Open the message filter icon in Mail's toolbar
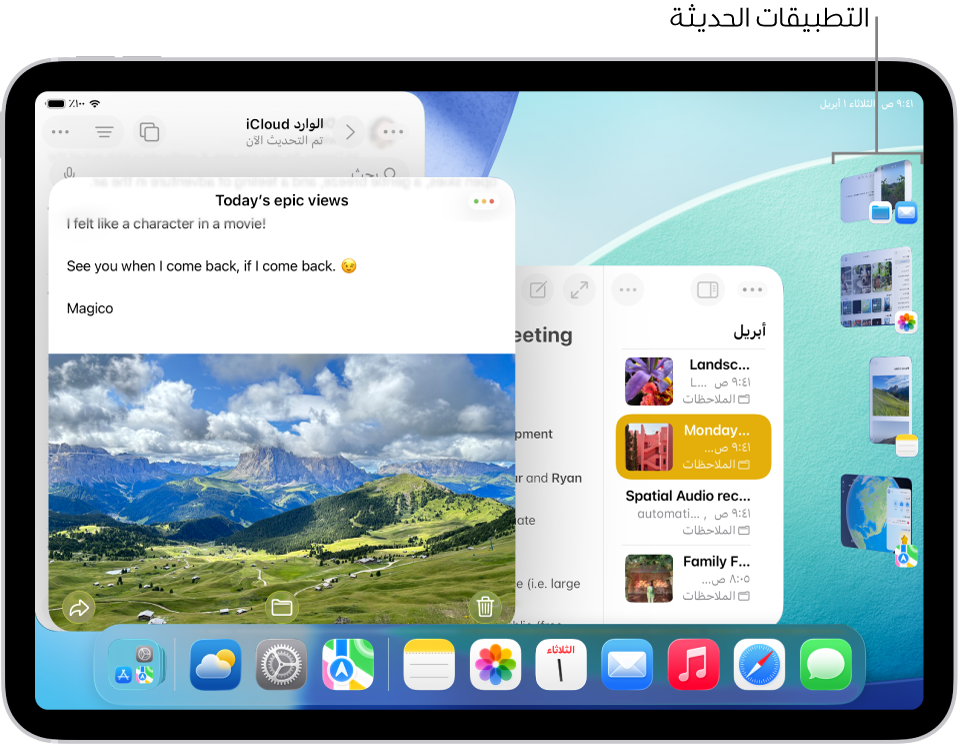 (x=104, y=131)
